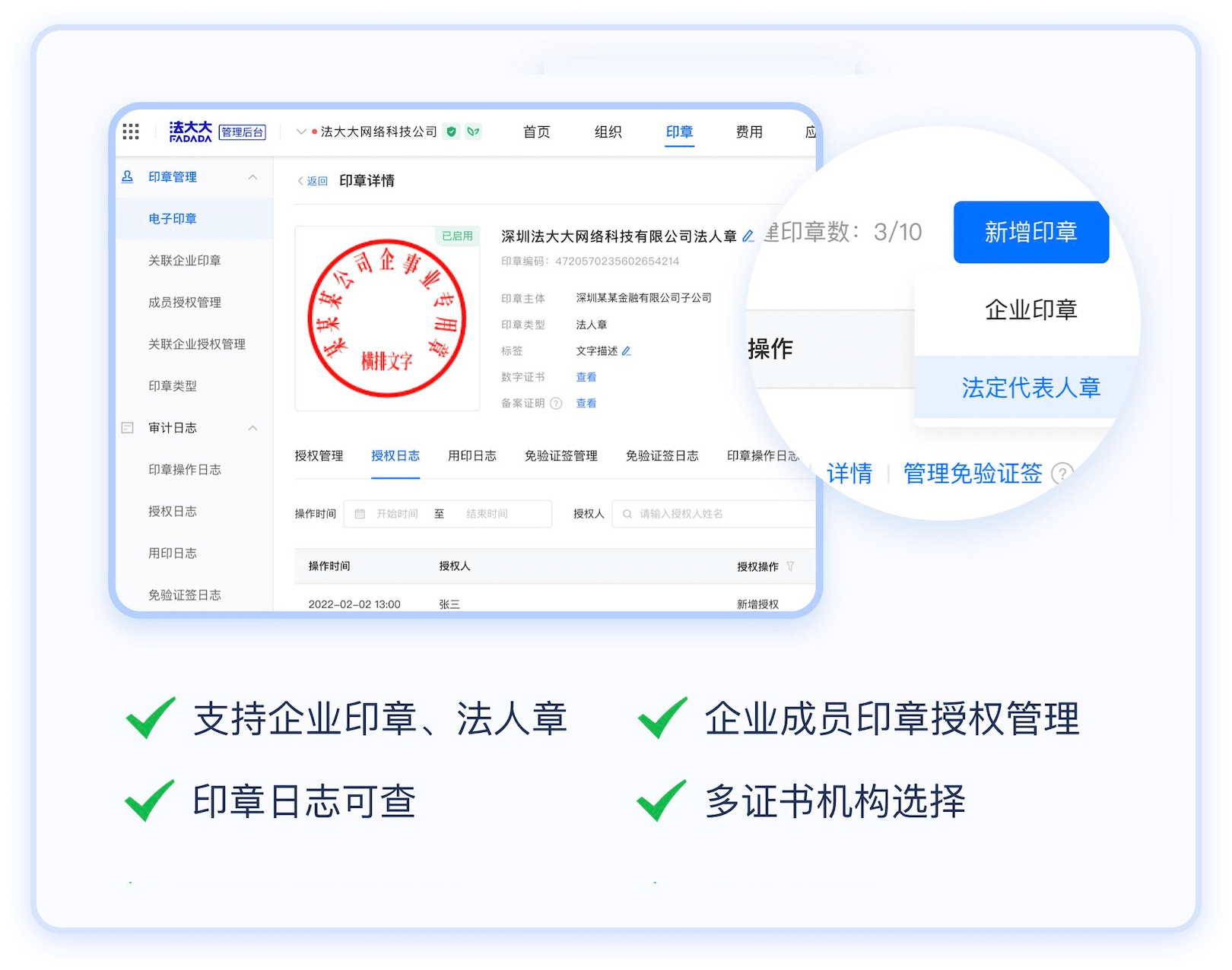Viewport: 1232px width, 970px height.
Task: Click the 管理免验证签 link
Action: (973, 474)
